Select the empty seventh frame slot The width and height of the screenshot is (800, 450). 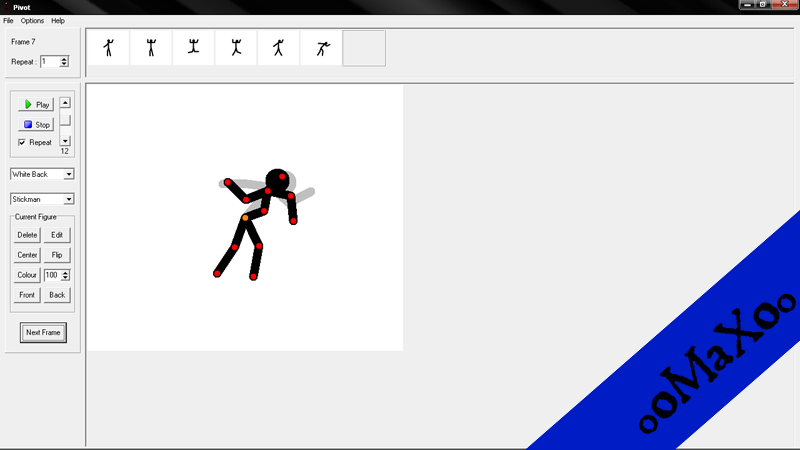coord(364,48)
